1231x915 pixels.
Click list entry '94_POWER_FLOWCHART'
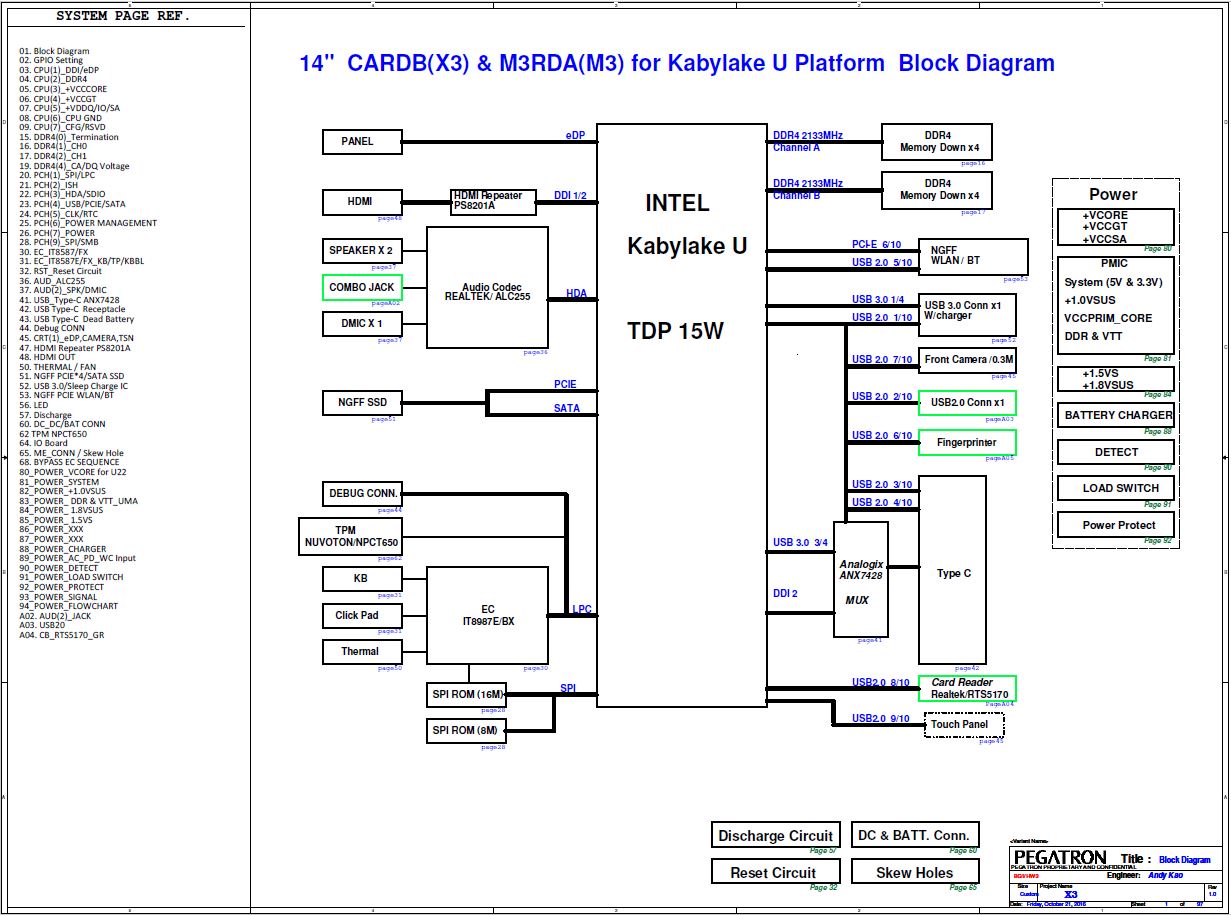68,606
